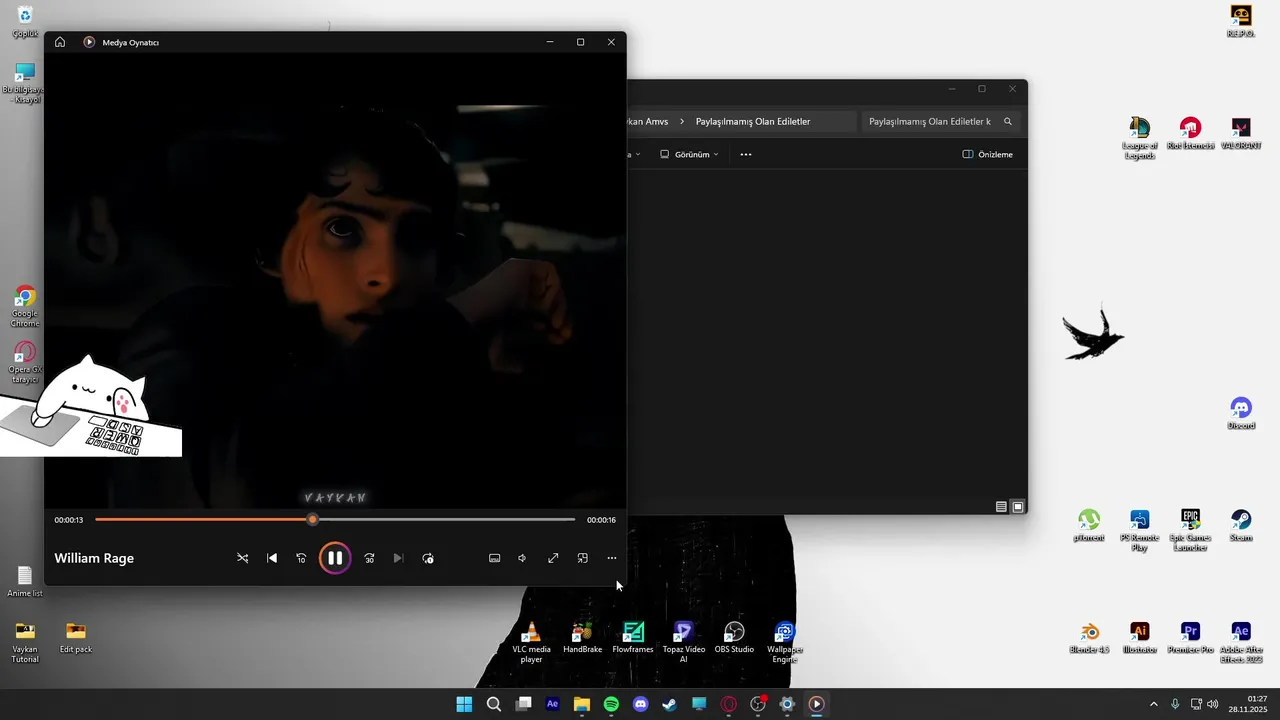Select the Premiere Pro desktop icon
Viewport: 1280px width, 720px height.
1190,638
